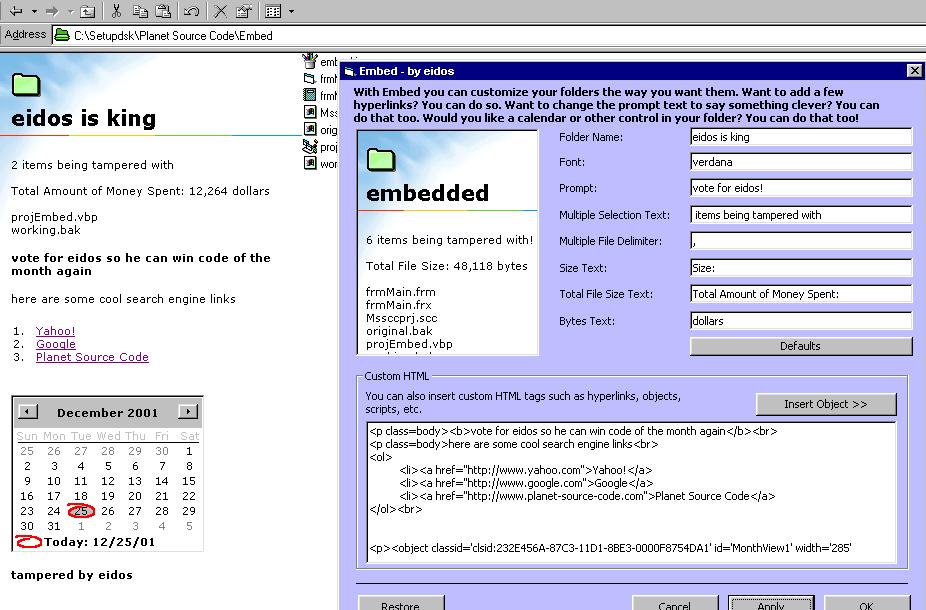
Task: Go to next month in calendar
Action: point(187,412)
